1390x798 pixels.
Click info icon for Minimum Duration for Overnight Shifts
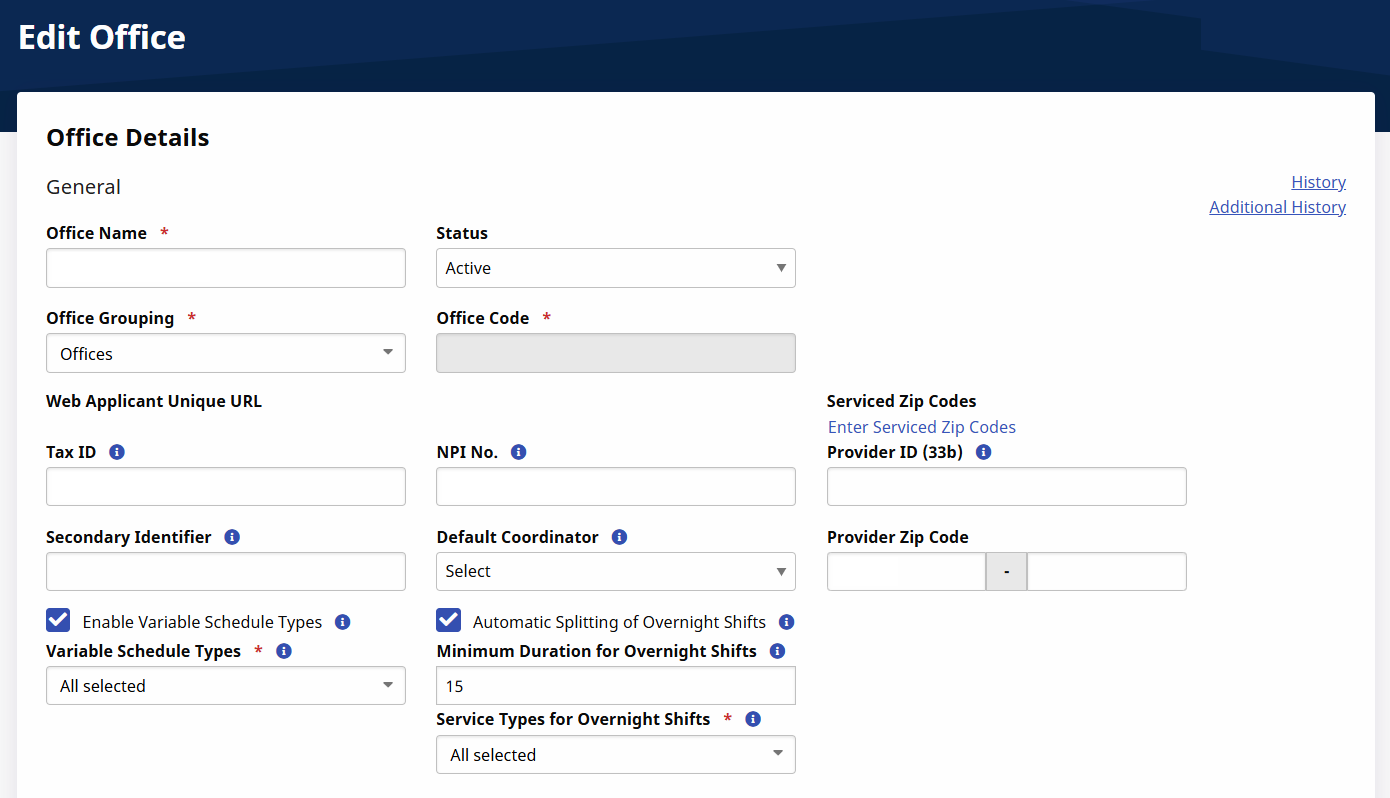pyautogui.click(x=777, y=651)
